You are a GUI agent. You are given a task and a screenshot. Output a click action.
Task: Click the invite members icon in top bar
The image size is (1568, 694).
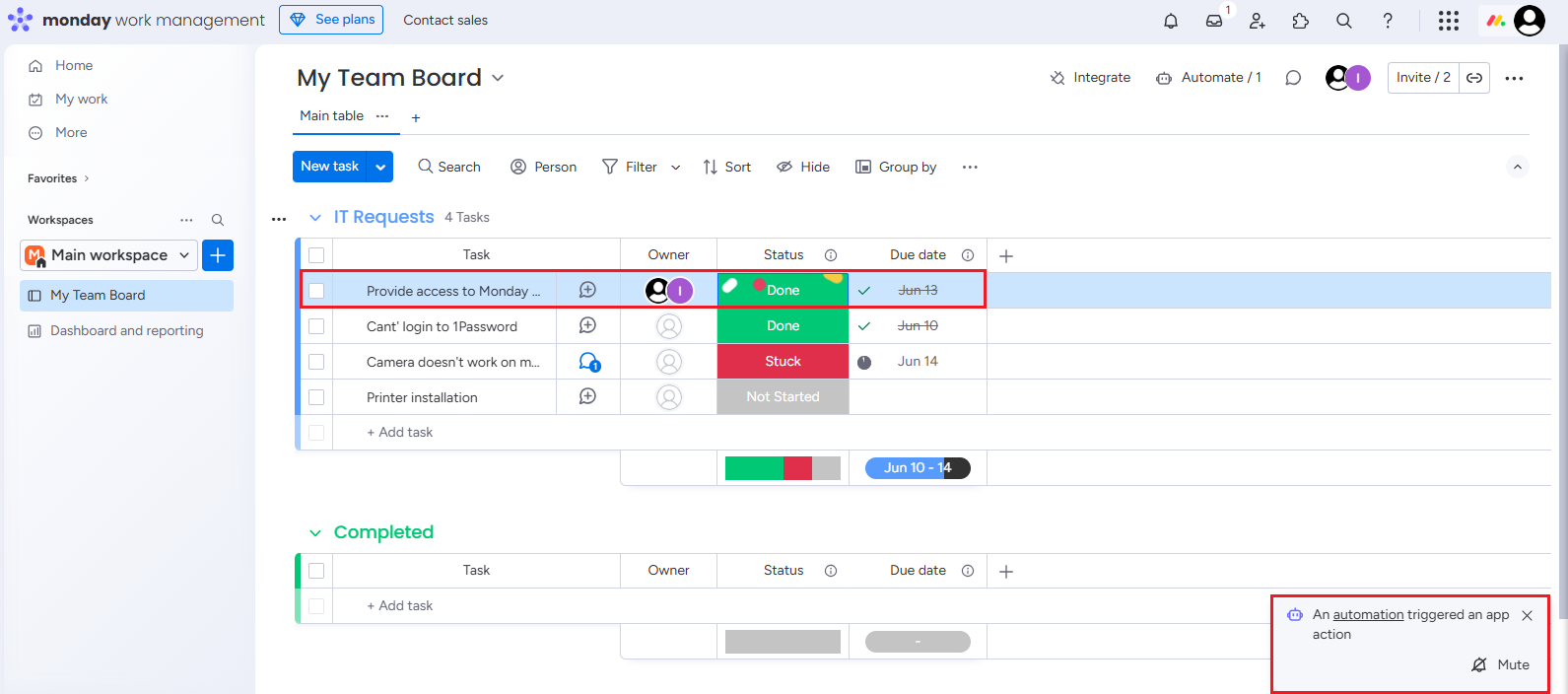tap(1258, 21)
